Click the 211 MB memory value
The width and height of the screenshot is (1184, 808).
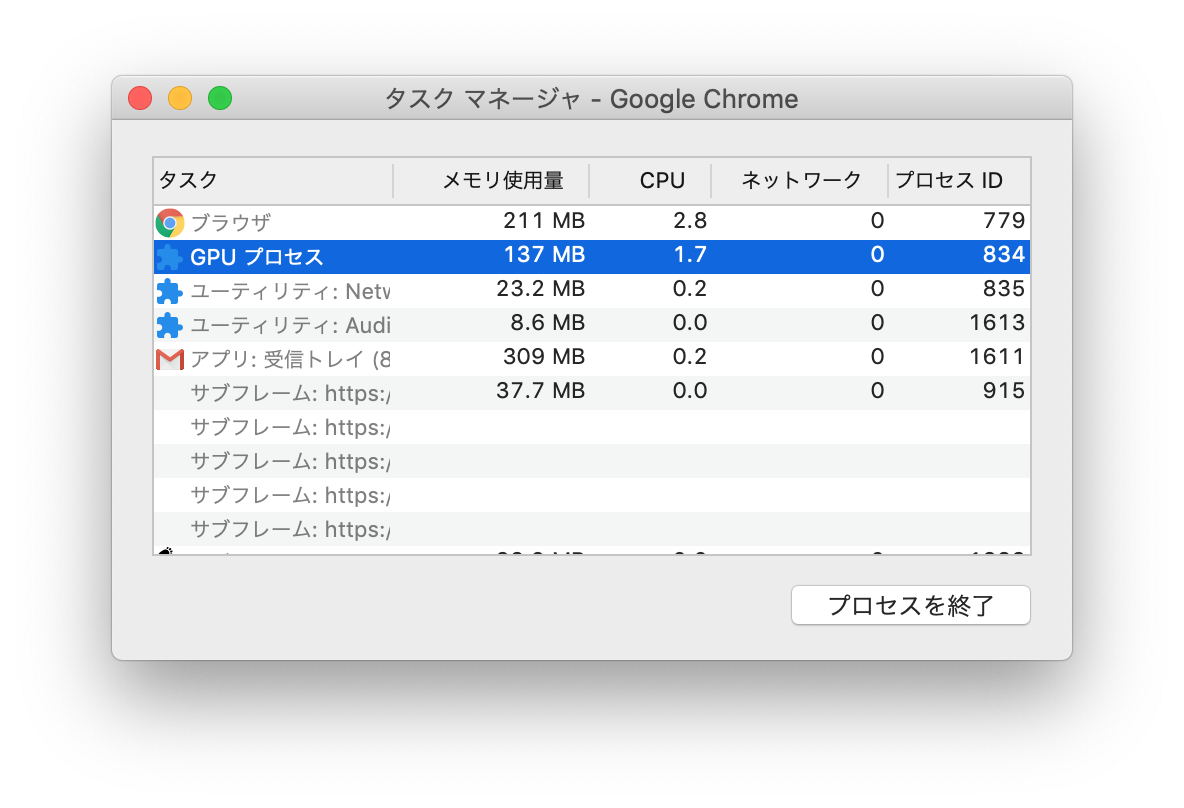tap(544, 221)
